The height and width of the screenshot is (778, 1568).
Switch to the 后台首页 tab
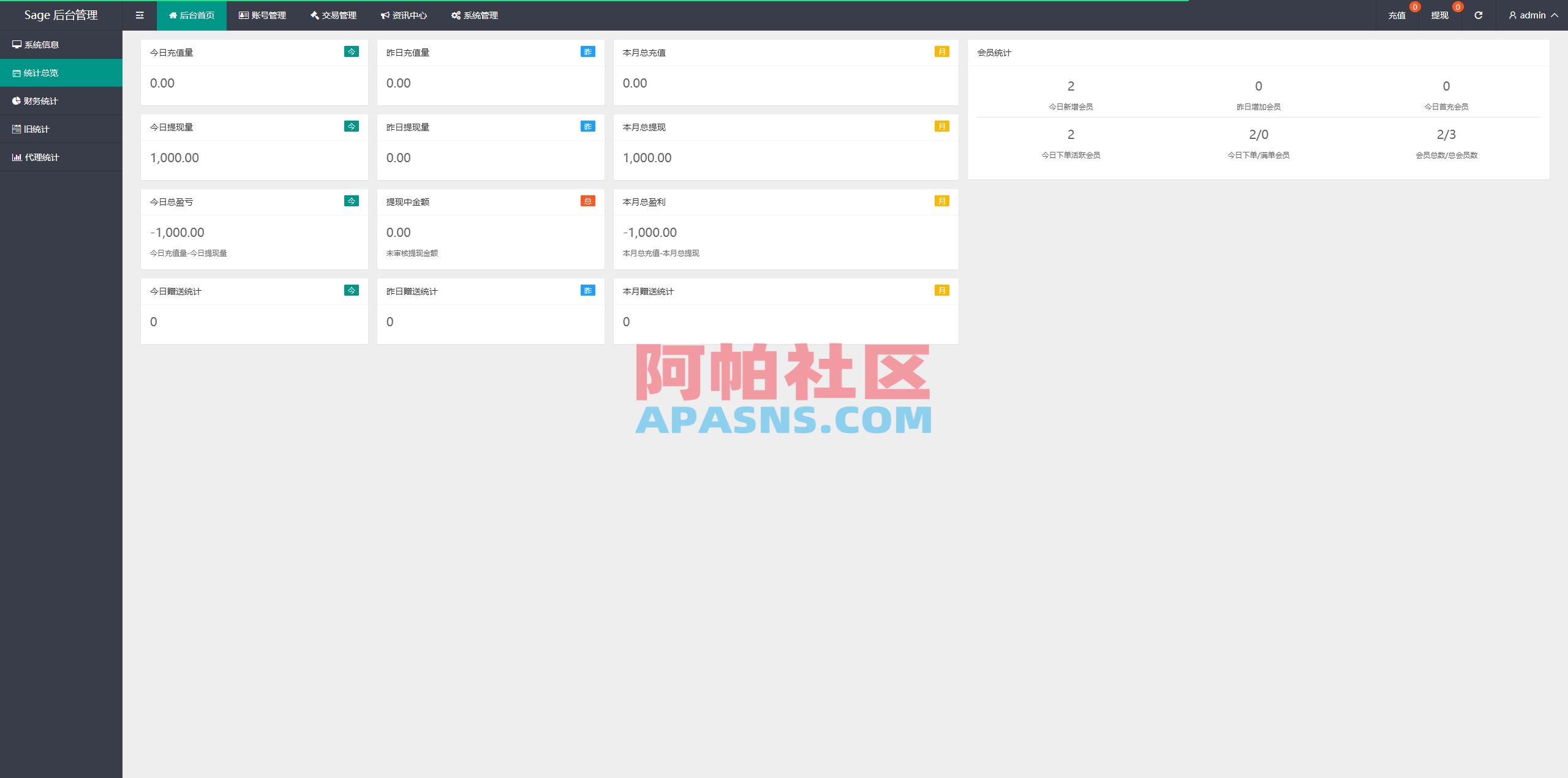click(192, 15)
